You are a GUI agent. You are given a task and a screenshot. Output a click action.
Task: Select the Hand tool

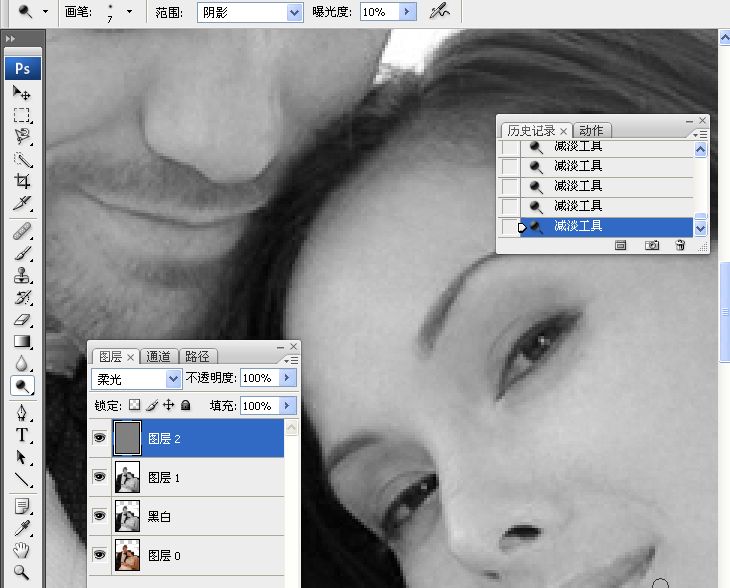click(x=21, y=550)
